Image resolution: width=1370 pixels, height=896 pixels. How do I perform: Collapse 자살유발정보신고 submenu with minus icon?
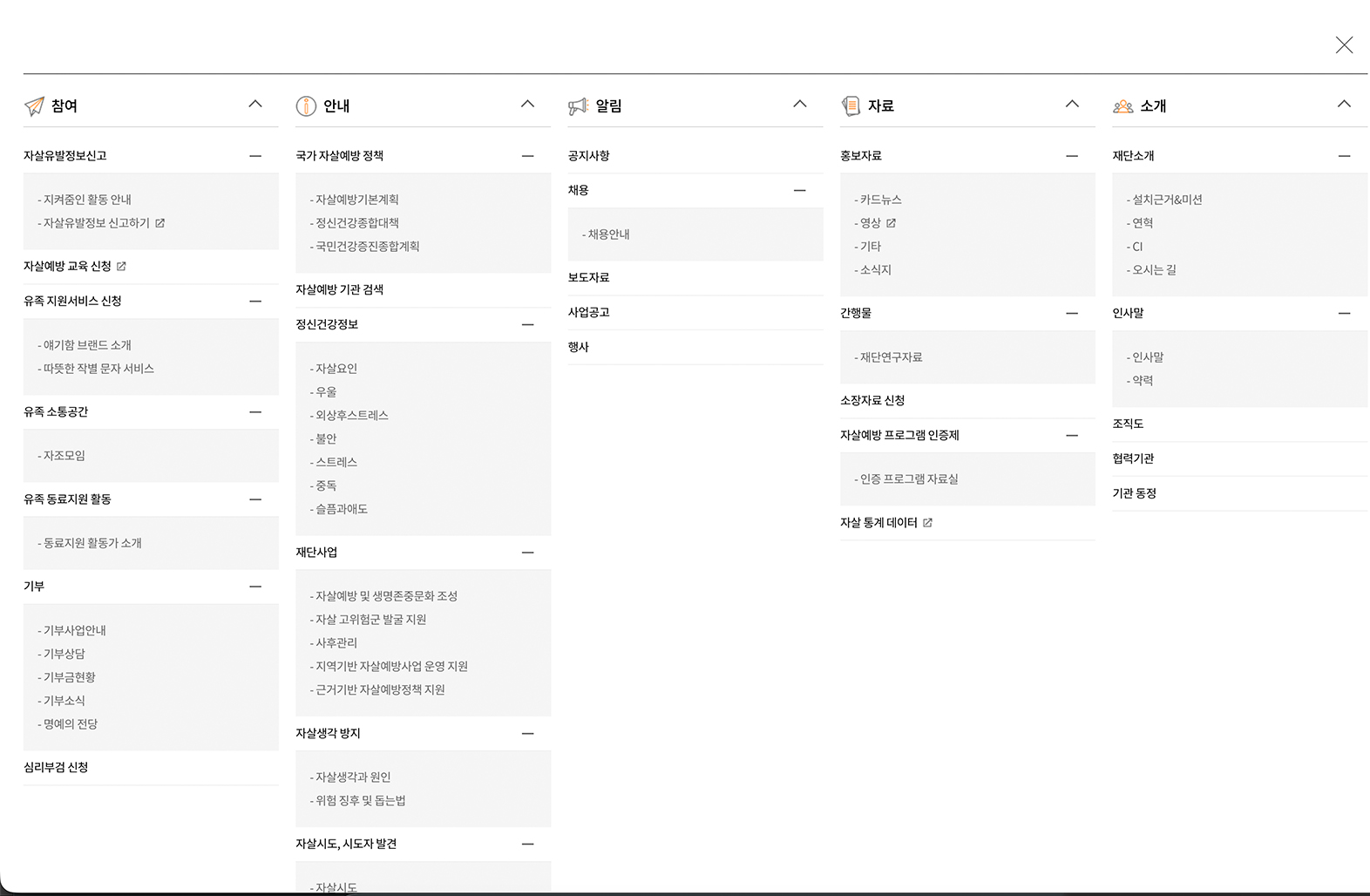click(x=255, y=156)
